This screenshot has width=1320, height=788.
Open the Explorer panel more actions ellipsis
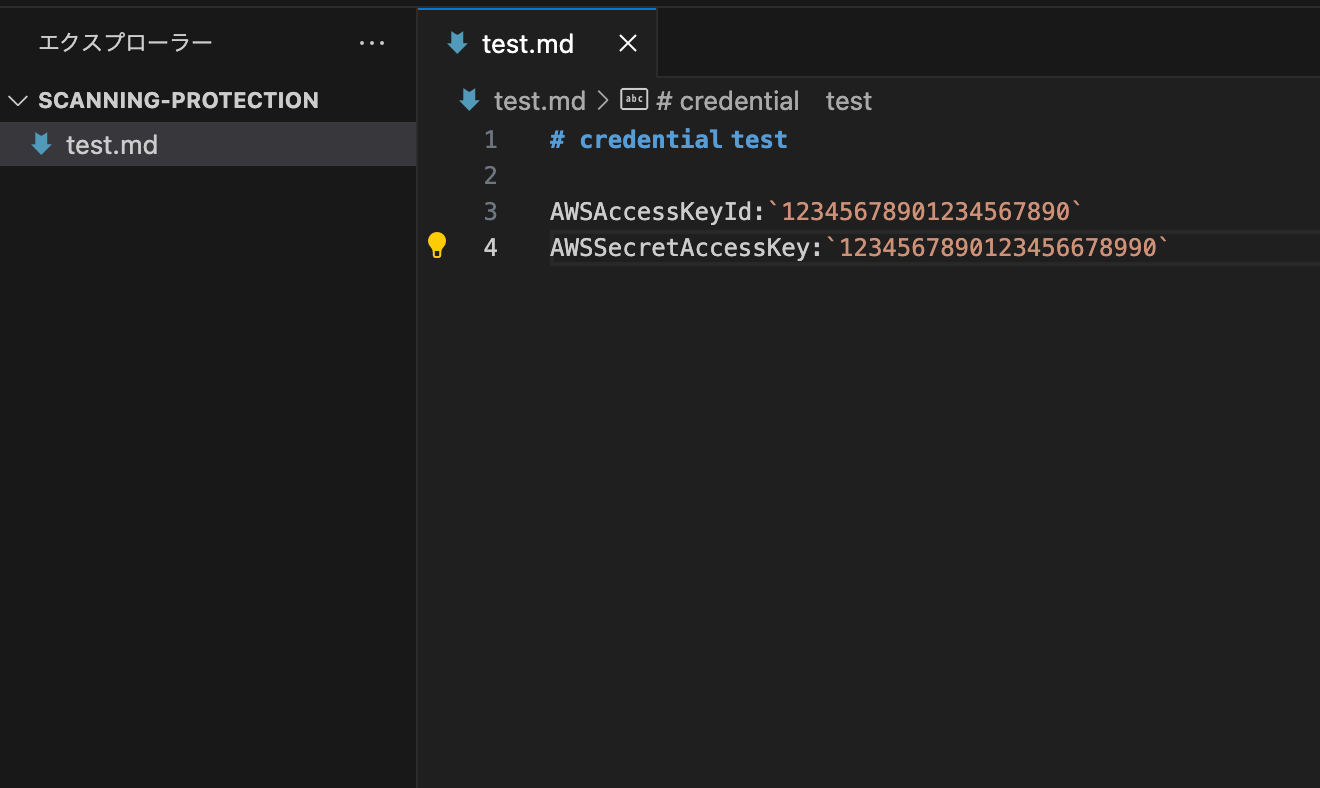(x=372, y=43)
